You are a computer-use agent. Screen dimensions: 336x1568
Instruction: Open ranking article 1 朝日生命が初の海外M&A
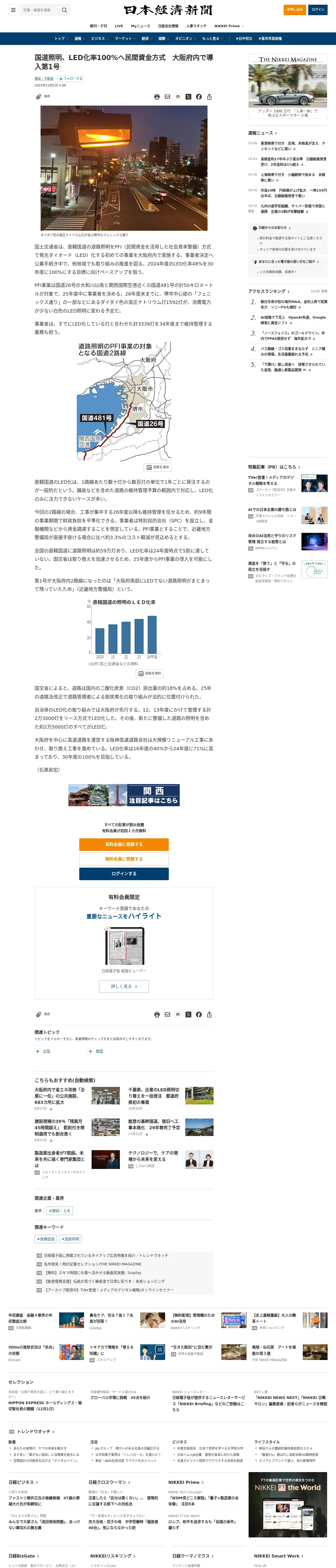(294, 304)
